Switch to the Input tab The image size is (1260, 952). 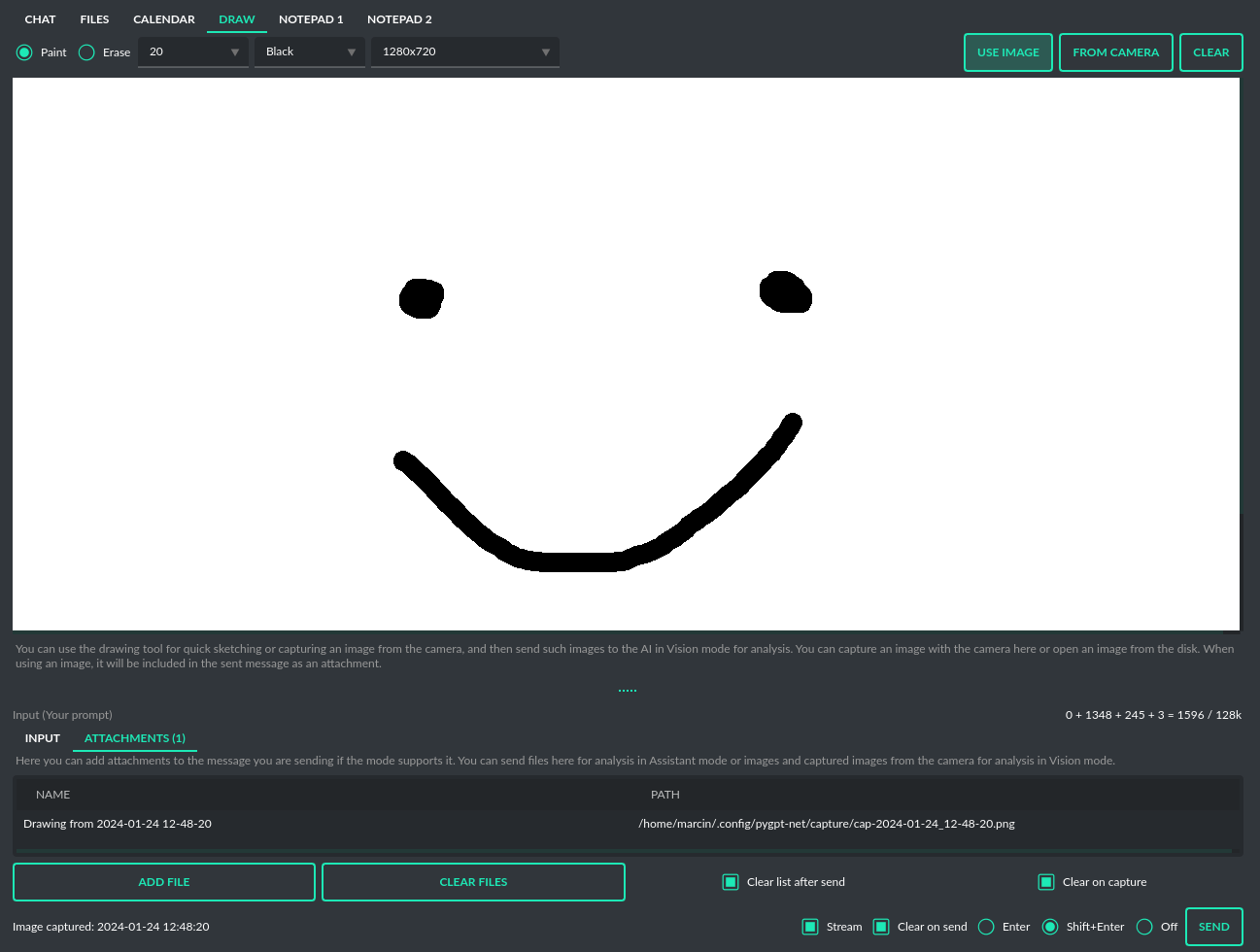point(43,738)
